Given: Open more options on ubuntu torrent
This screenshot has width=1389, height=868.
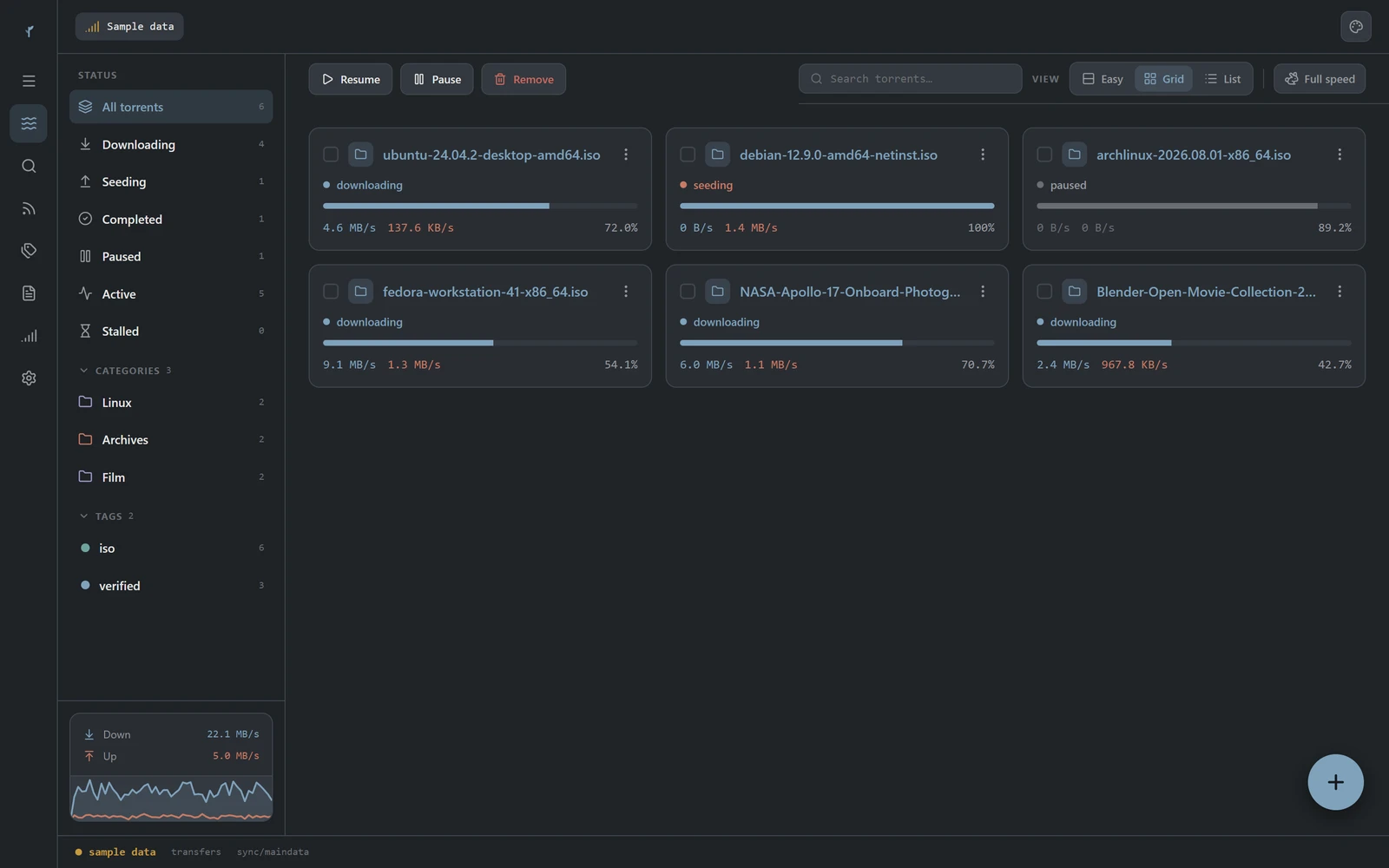Looking at the screenshot, I should point(626,155).
